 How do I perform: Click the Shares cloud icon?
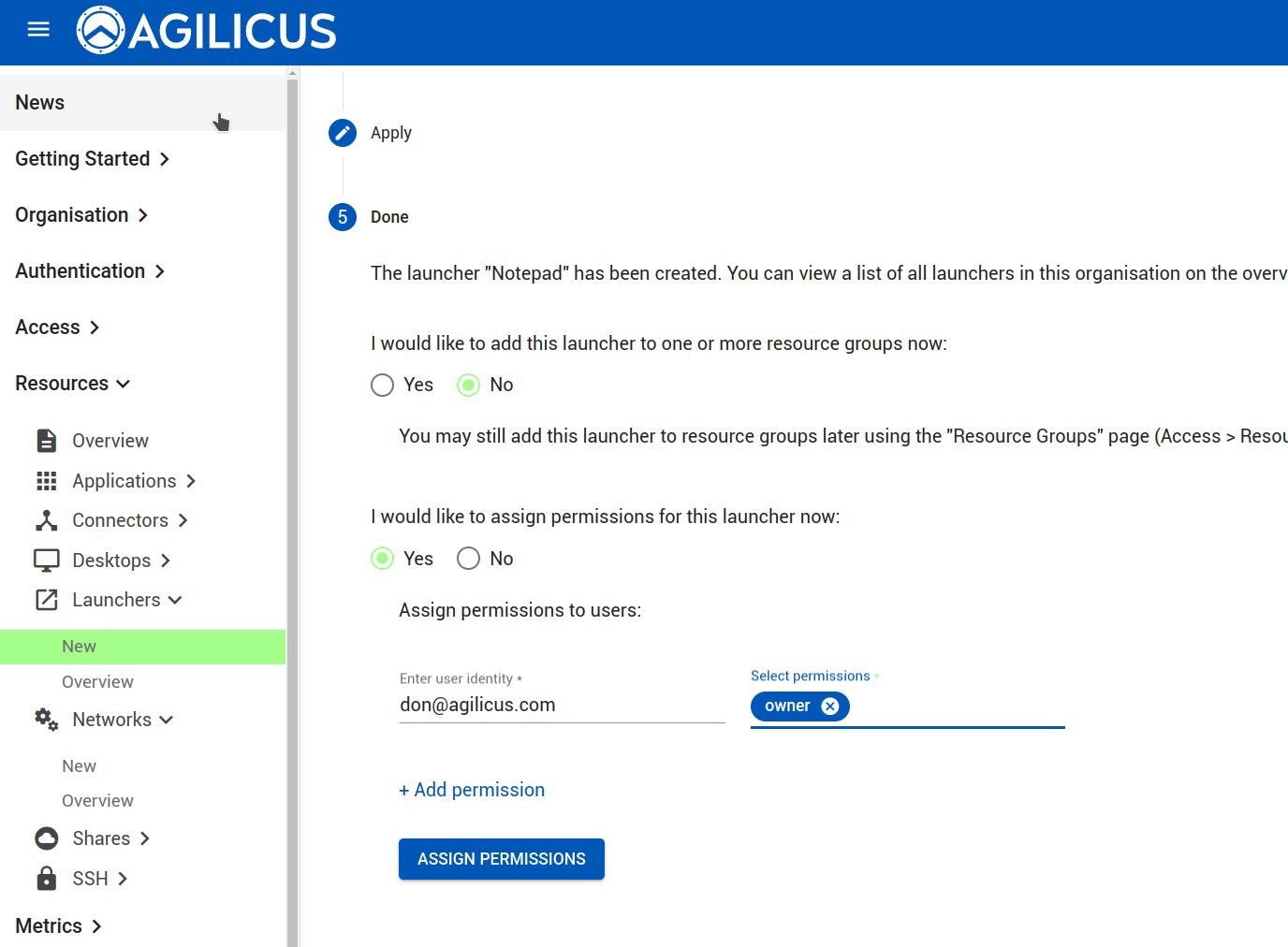pyautogui.click(x=46, y=838)
